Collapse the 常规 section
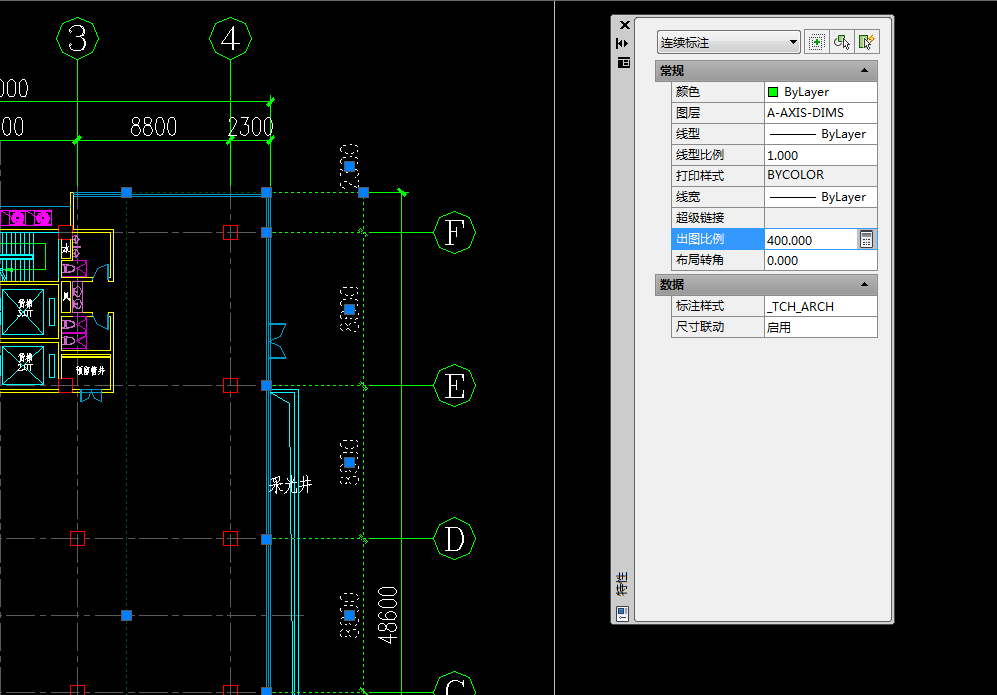Viewport: 997px width, 695px height. click(x=864, y=71)
